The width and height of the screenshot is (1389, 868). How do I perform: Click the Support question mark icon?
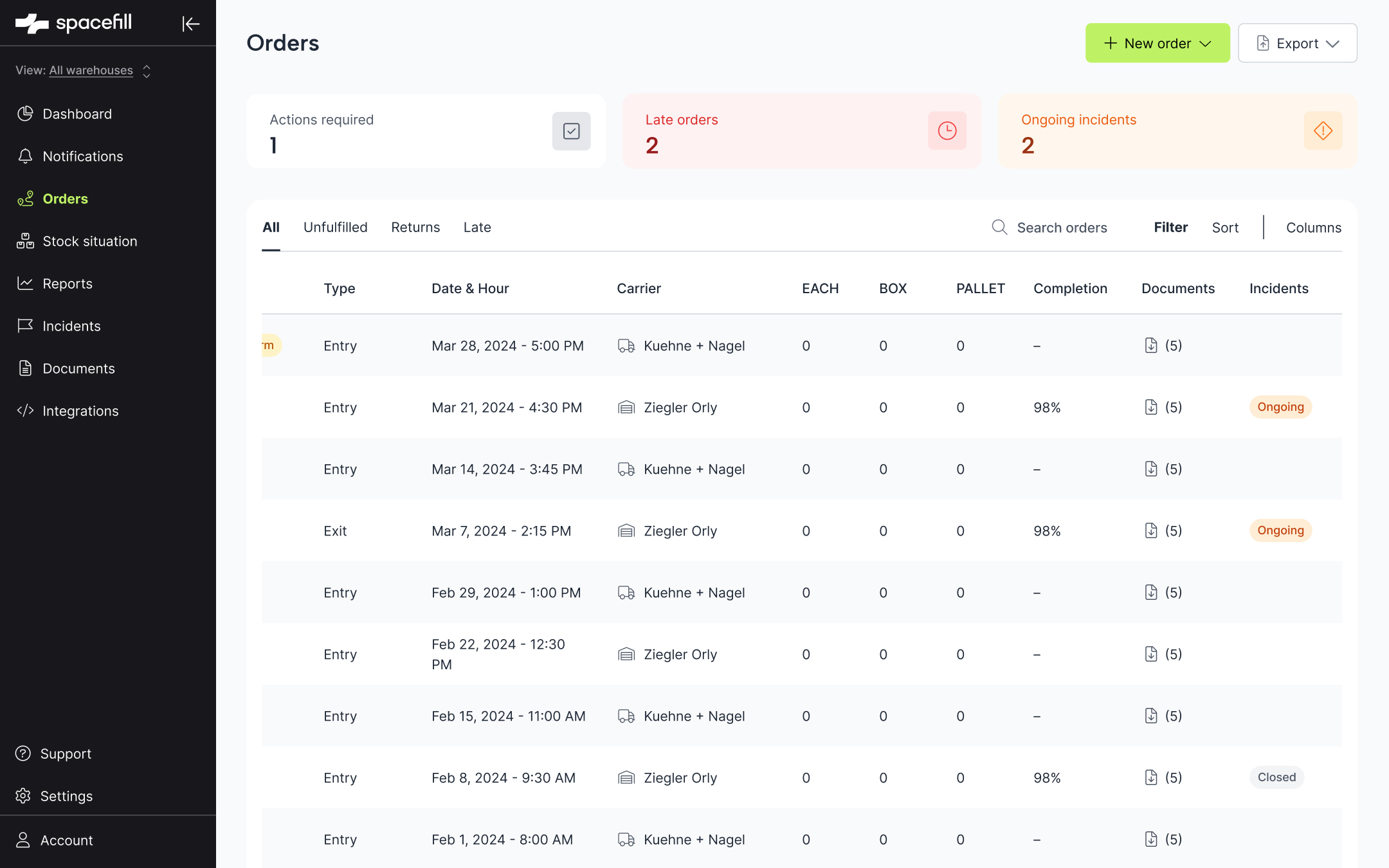pos(23,754)
